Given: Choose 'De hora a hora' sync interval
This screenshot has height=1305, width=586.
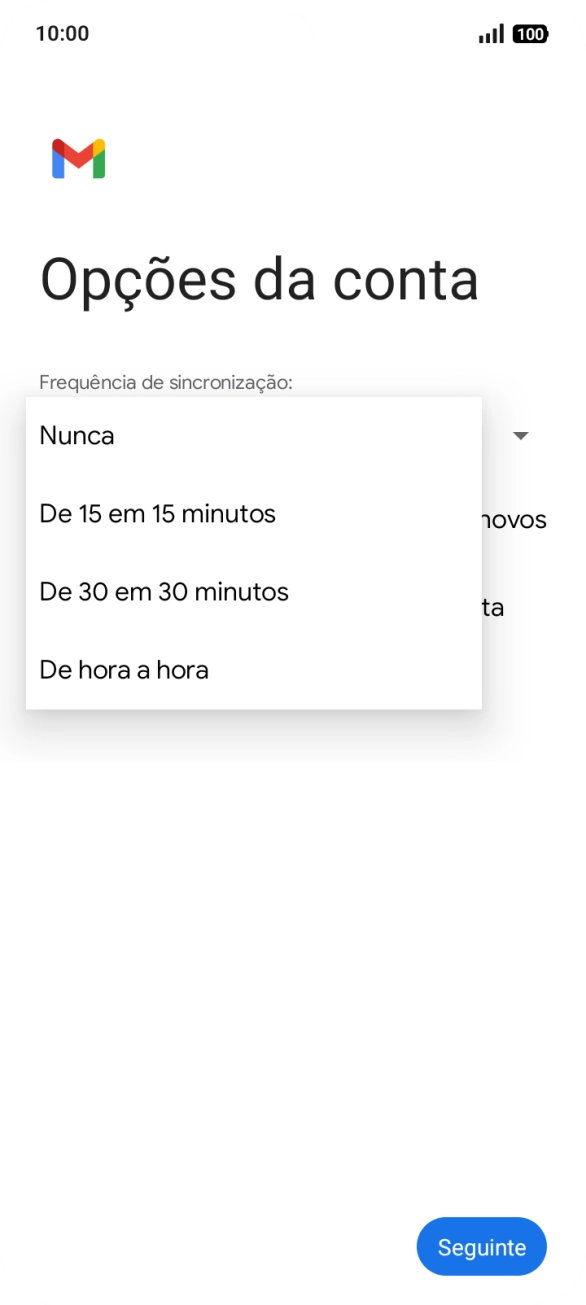Looking at the screenshot, I should pos(122,670).
